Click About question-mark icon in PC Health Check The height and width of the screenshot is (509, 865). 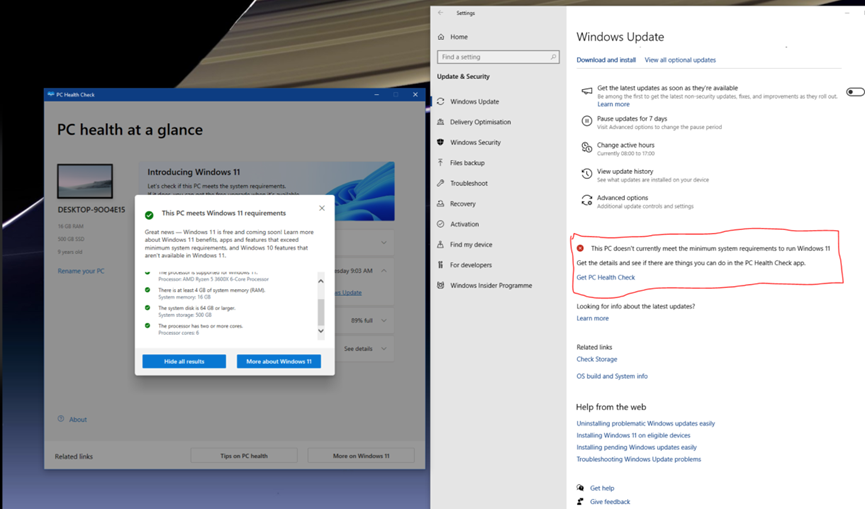pyautogui.click(x=61, y=419)
